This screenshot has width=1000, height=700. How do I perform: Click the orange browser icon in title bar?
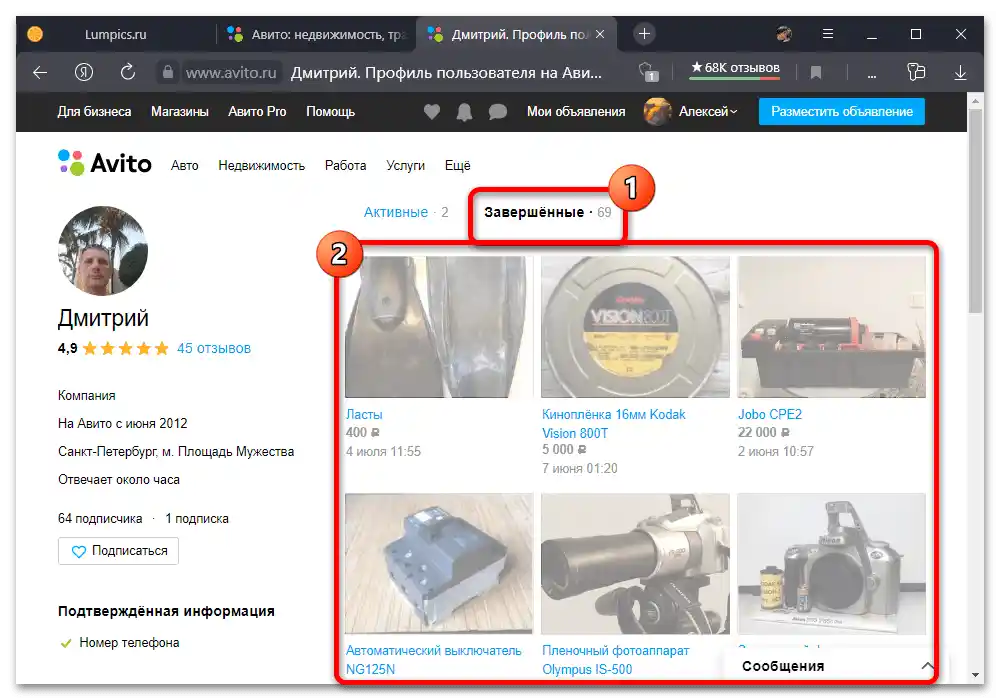point(35,34)
